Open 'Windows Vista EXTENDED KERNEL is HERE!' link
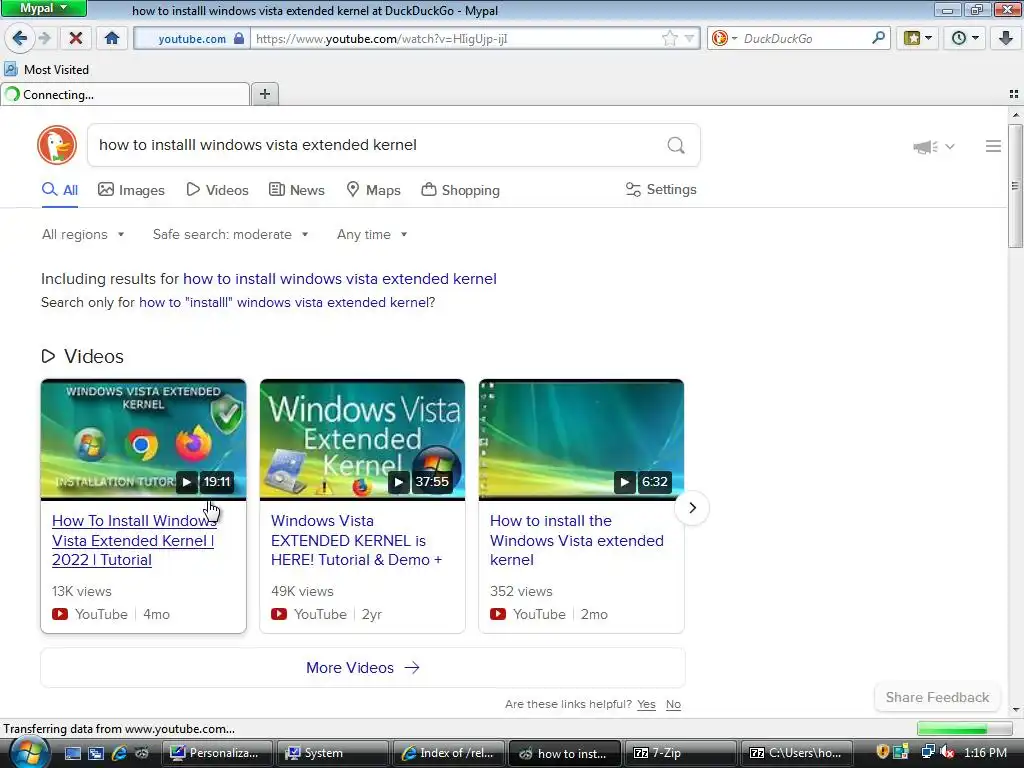The image size is (1024, 768). 357,540
